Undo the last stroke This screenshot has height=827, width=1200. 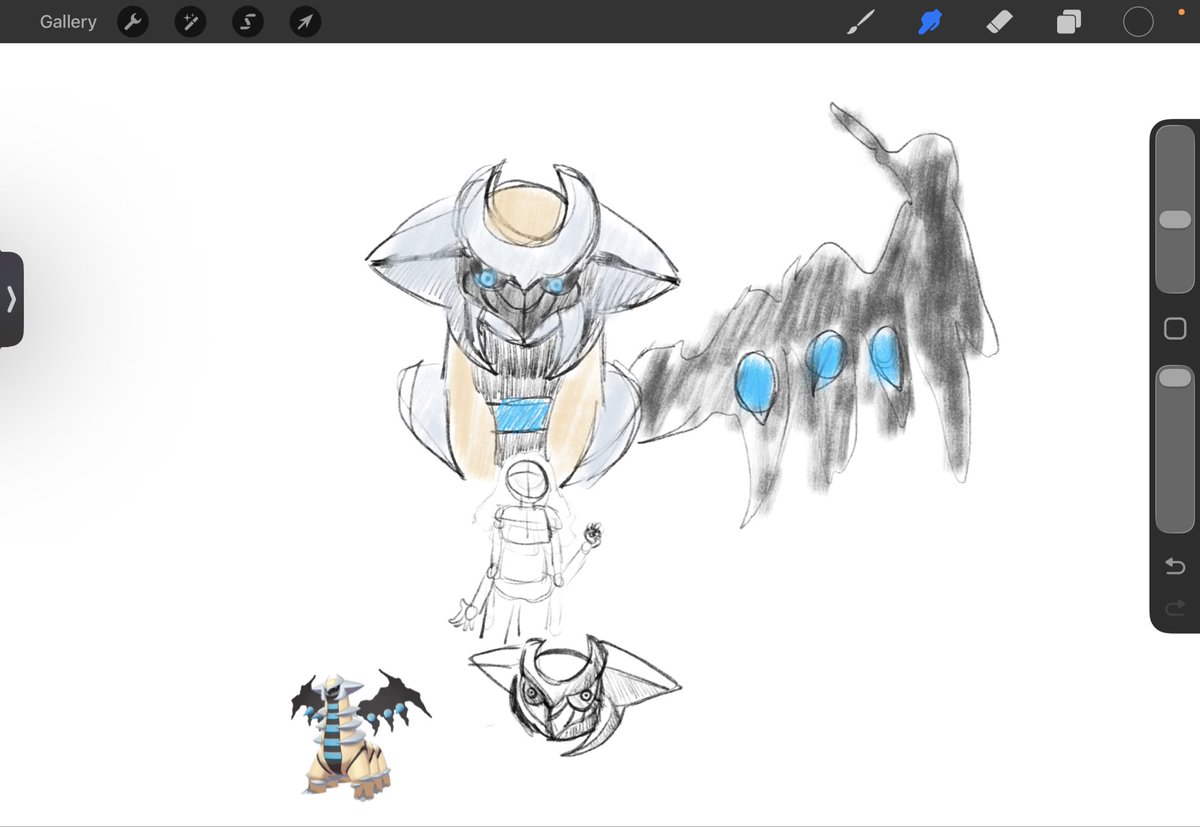1175,567
